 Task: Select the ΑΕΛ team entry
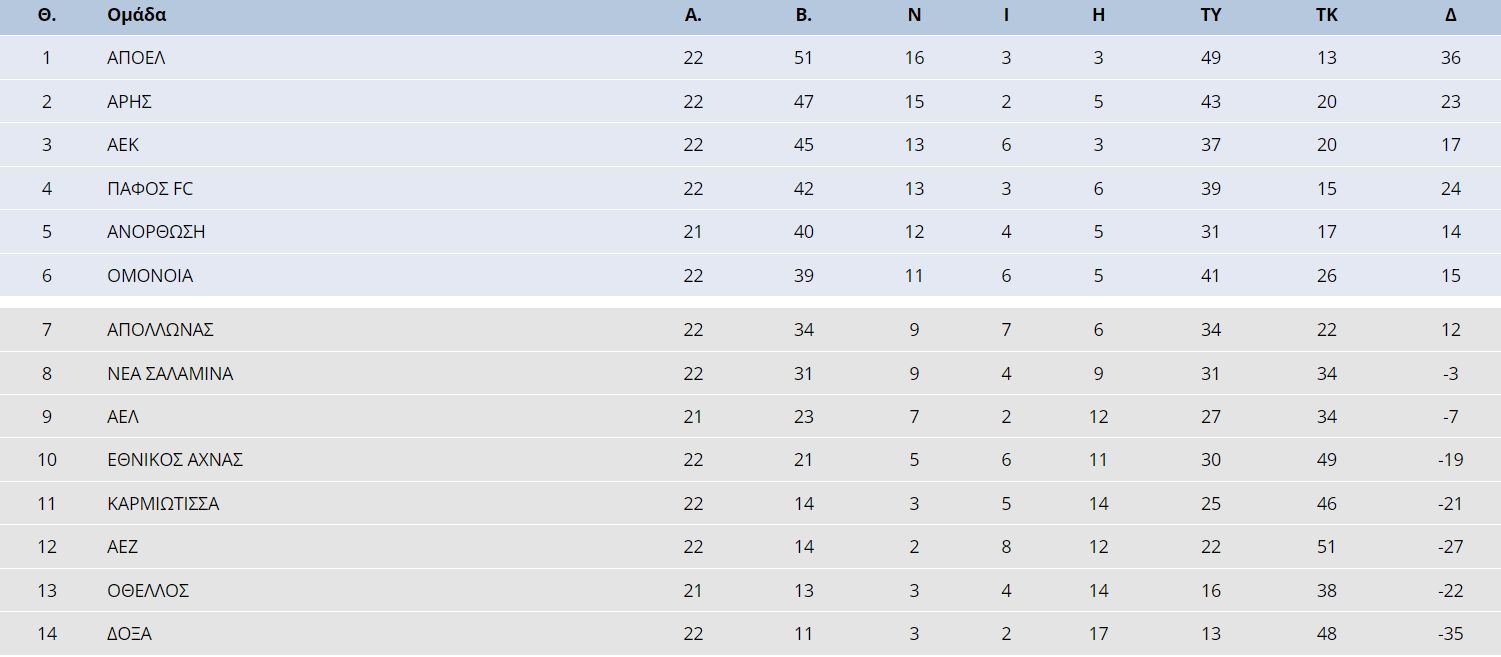click(123, 417)
